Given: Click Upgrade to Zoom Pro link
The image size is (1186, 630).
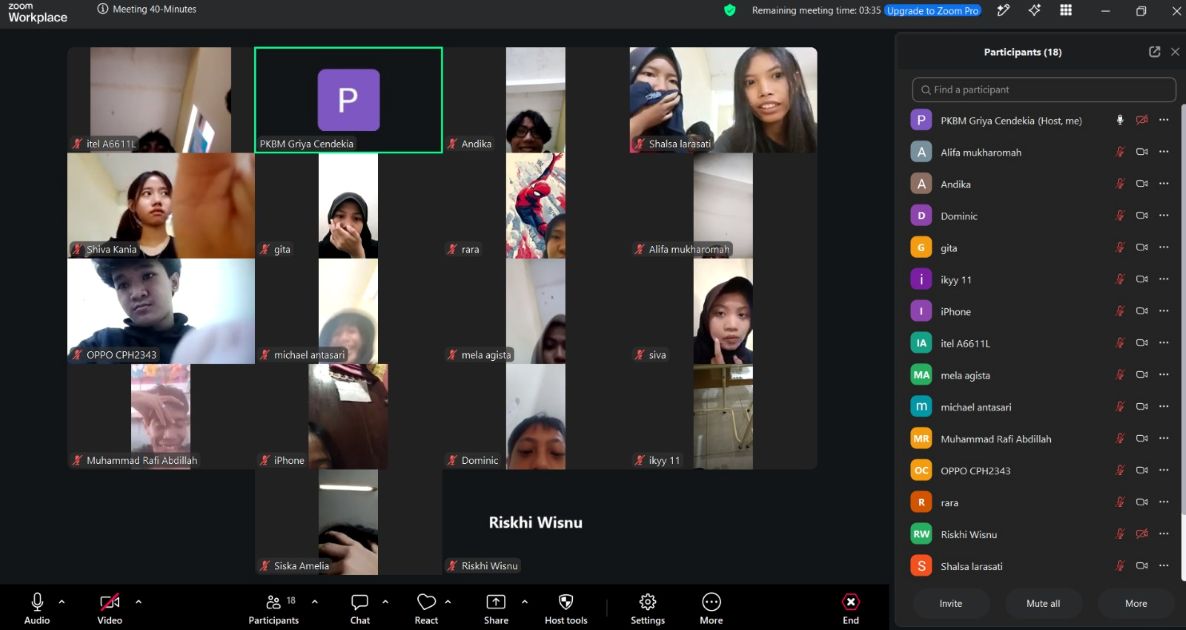Looking at the screenshot, I should (x=933, y=11).
